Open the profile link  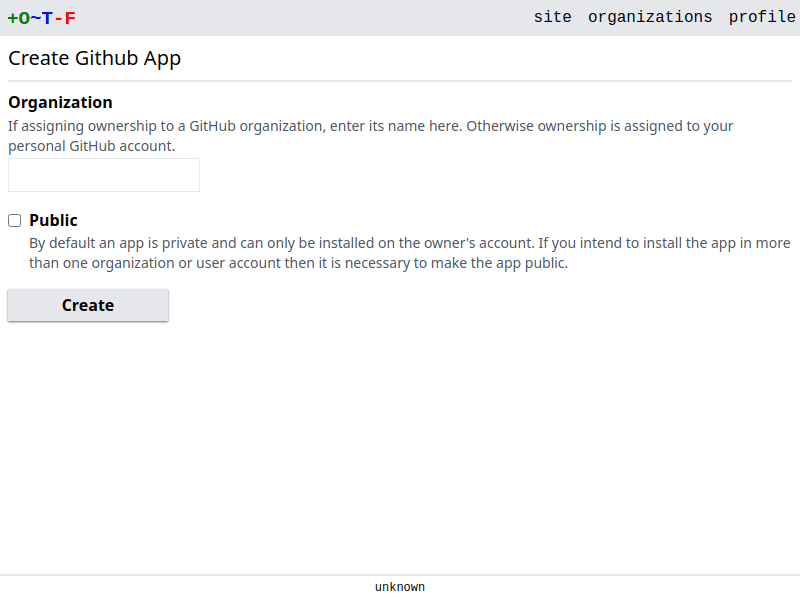tap(762, 17)
